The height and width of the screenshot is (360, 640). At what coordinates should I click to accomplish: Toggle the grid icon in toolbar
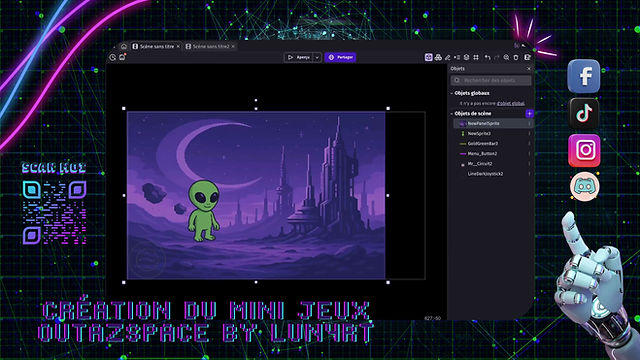pos(476,58)
